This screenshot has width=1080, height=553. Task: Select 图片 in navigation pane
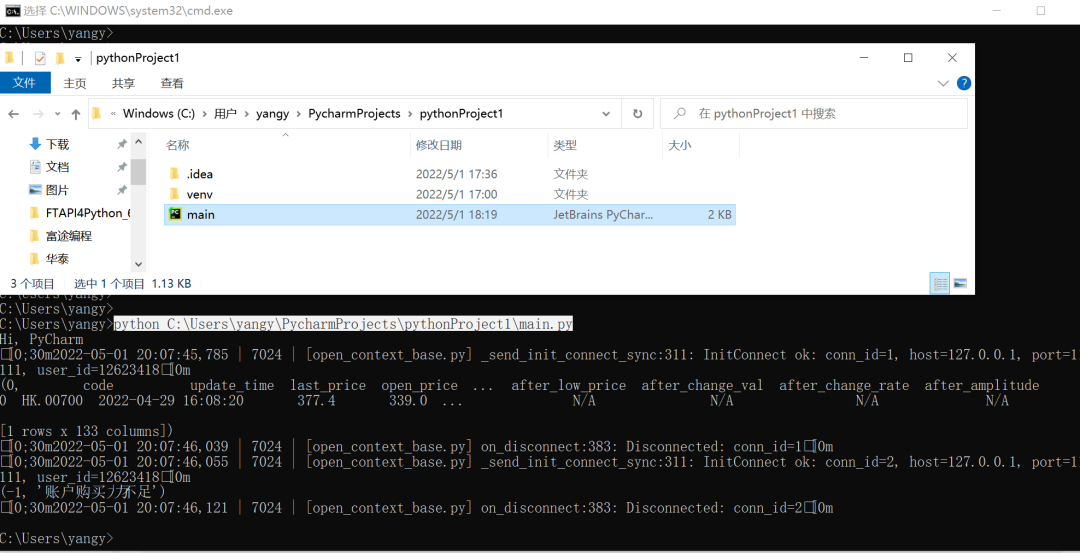58,190
